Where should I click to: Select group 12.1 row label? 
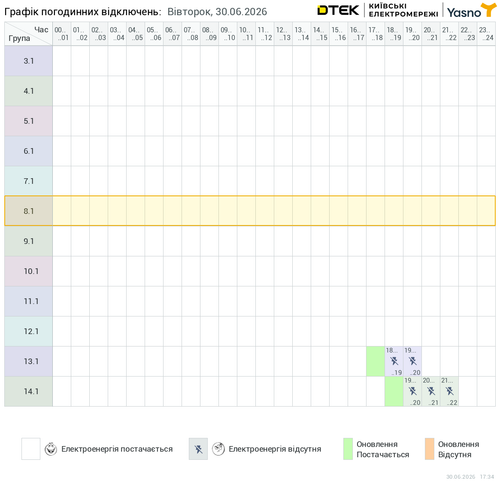28,331
